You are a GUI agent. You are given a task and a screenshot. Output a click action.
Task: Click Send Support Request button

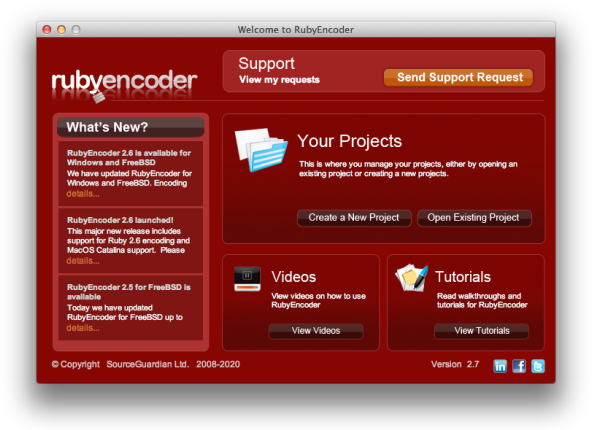pos(458,77)
